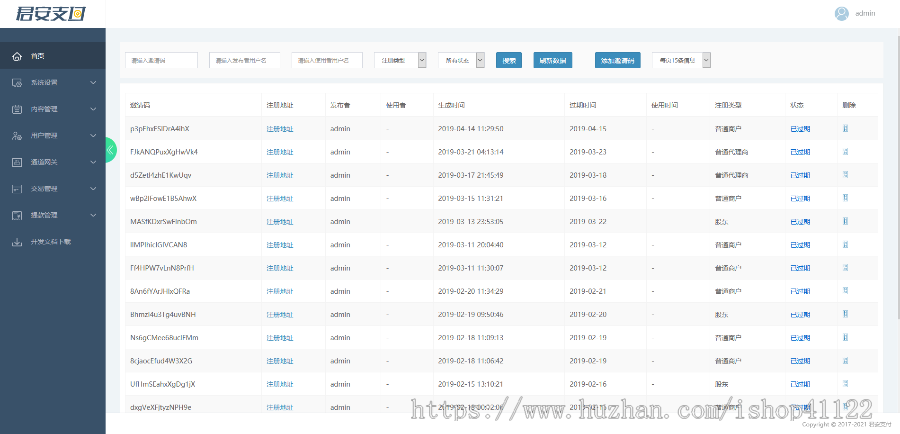Screen dimensions: 900x434
Task: Delete the invite code generated 2019-03-13
Action: point(845,222)
